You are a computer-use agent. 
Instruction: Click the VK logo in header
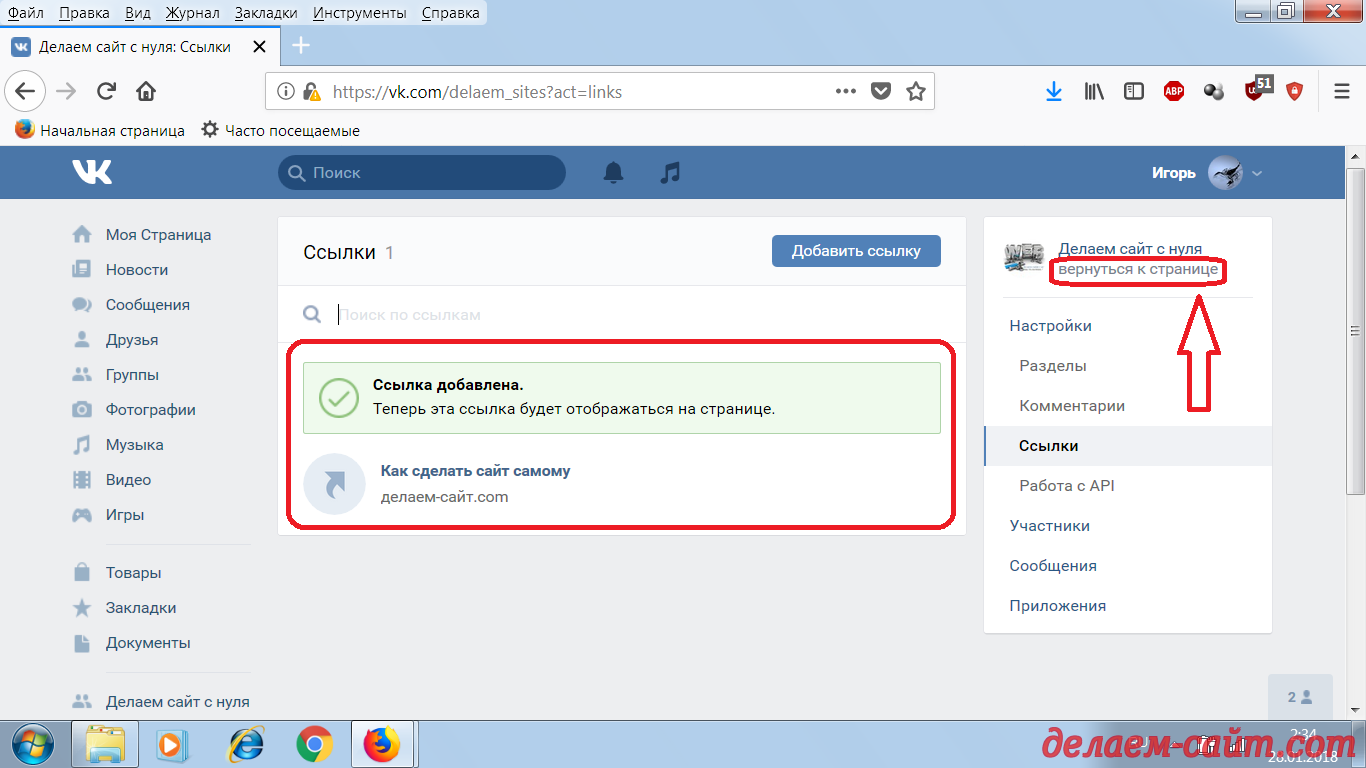(x=92, y=172)
